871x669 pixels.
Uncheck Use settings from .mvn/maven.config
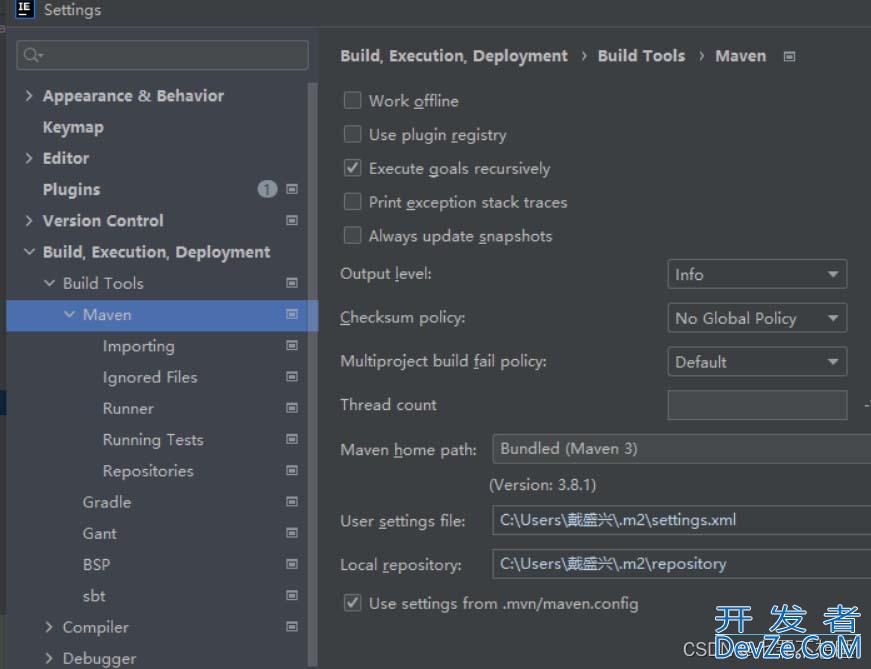click(353, 603)
